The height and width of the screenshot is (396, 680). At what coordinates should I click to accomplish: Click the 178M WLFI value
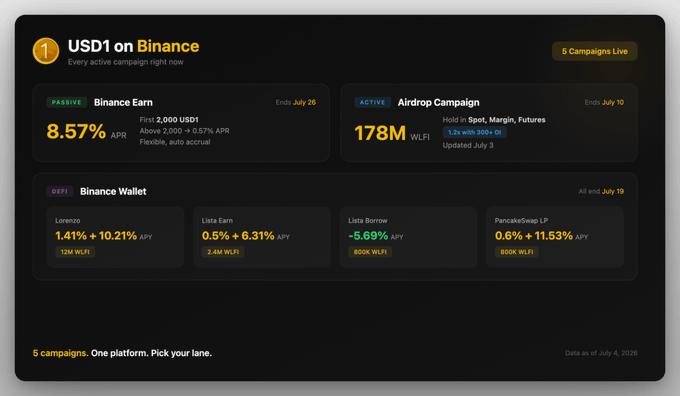(x=392, y=133)
